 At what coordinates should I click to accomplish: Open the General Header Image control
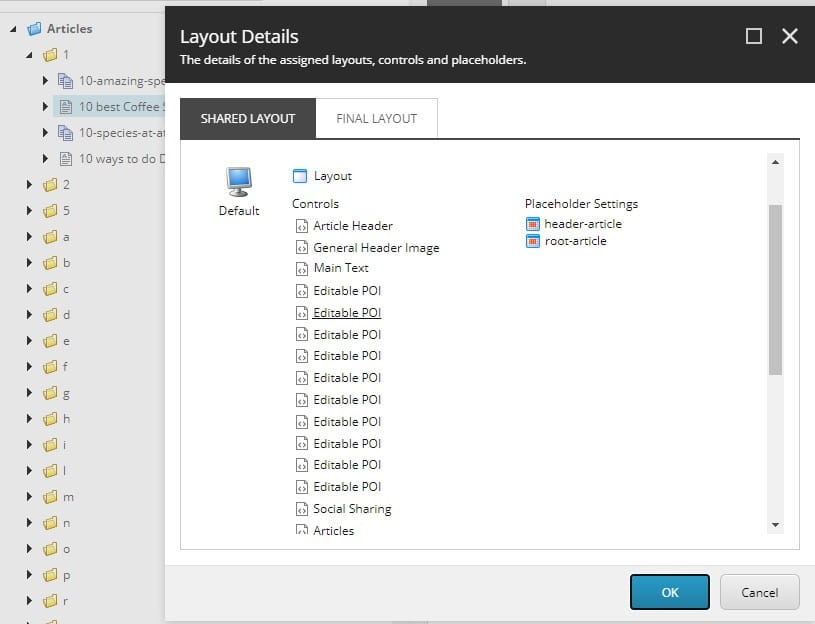[x=376, y=248]
